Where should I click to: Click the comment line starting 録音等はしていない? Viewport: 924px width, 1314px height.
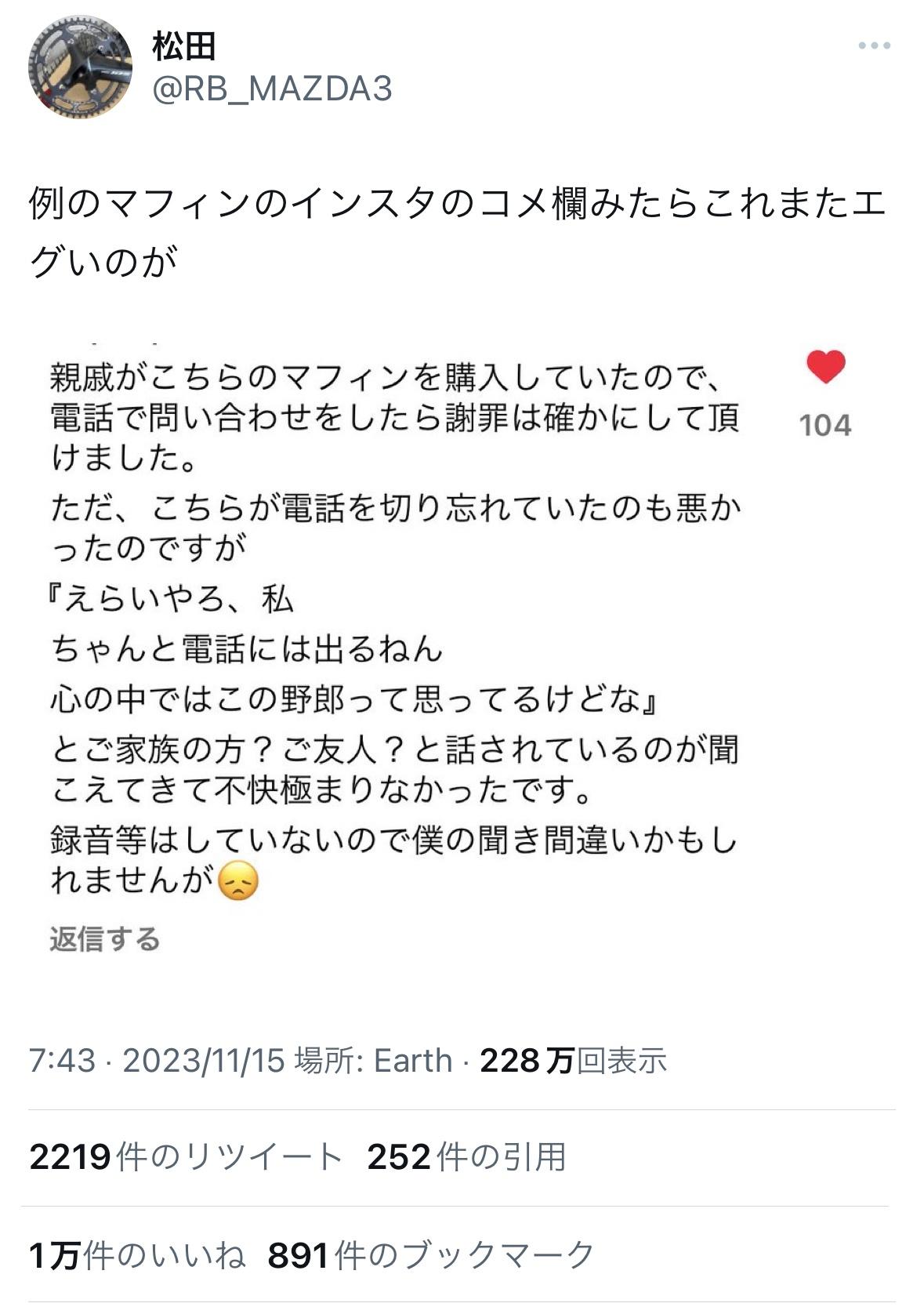392,840
